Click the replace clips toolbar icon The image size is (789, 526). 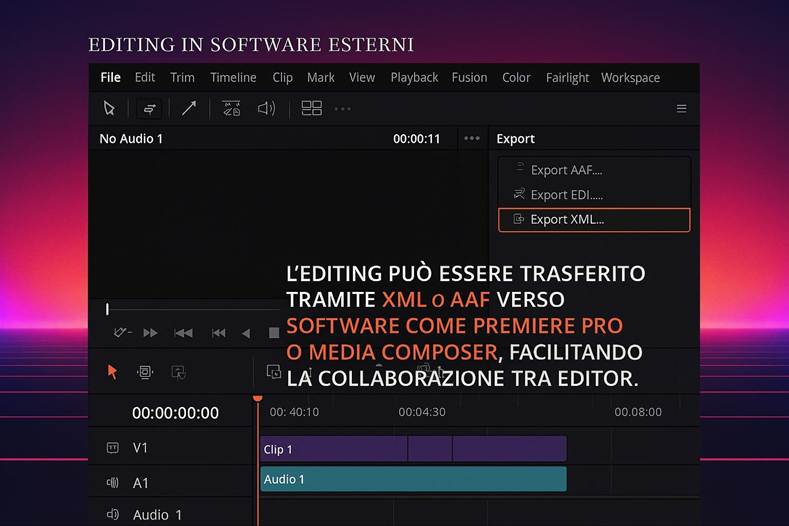click(231, 108)
